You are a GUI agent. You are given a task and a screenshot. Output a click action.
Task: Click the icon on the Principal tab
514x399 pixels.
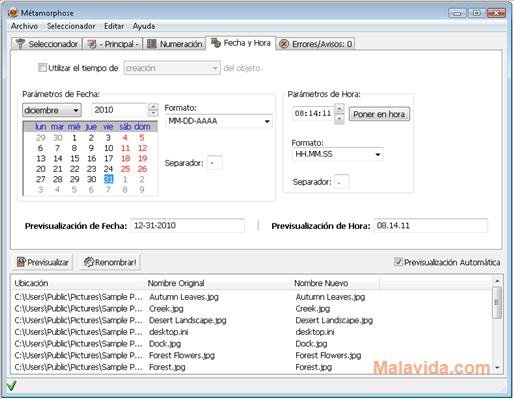click(x=92, y=44)
